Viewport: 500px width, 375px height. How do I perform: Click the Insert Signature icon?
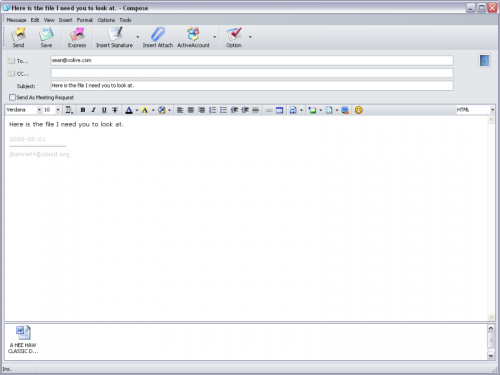[114, 38]
